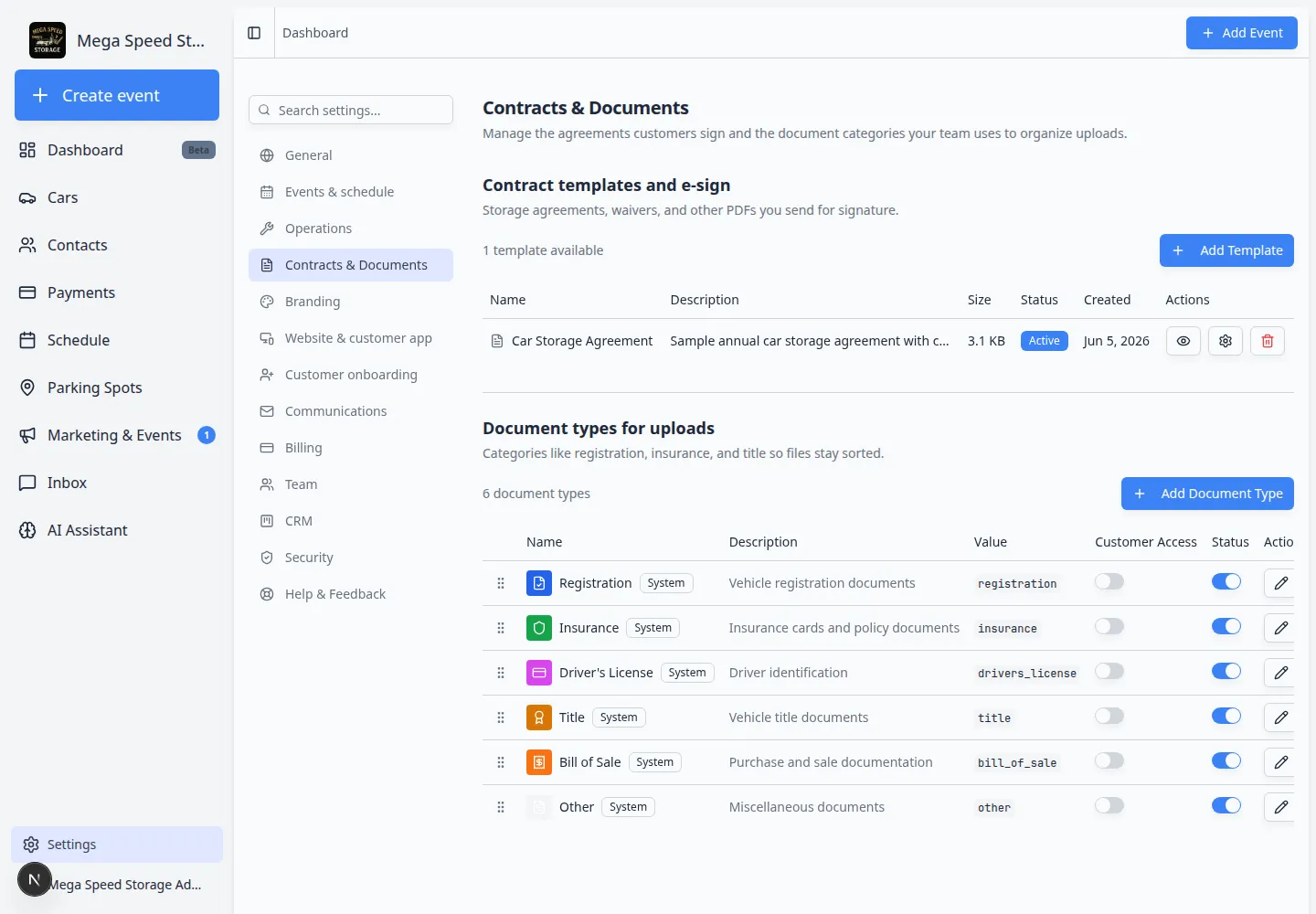
Task: Grab the Insurance row drag handle
Action: click(x=501, y=628)
